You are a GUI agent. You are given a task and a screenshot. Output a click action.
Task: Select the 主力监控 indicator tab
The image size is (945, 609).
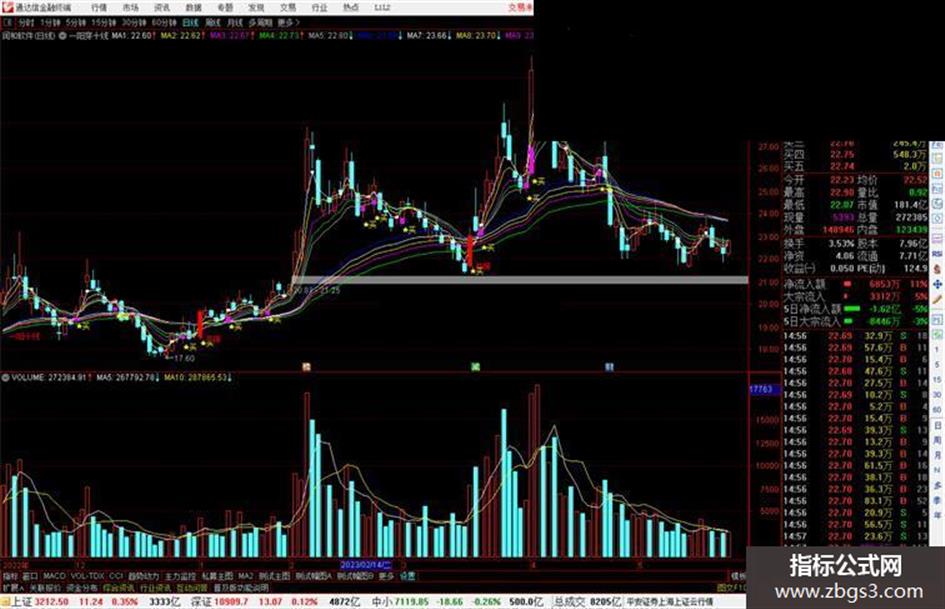coord(180,576)
